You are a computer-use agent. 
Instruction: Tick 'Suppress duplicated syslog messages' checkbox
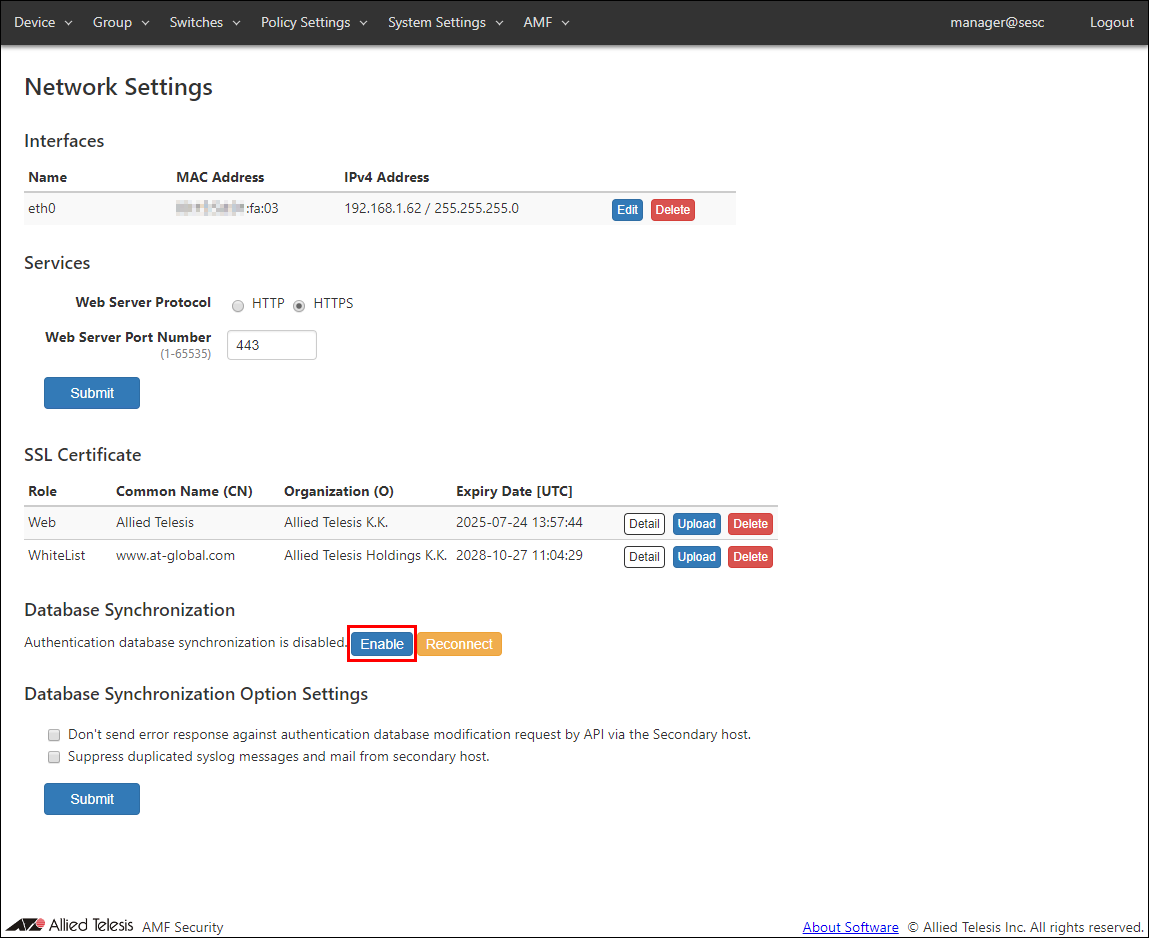coord(54,757)
